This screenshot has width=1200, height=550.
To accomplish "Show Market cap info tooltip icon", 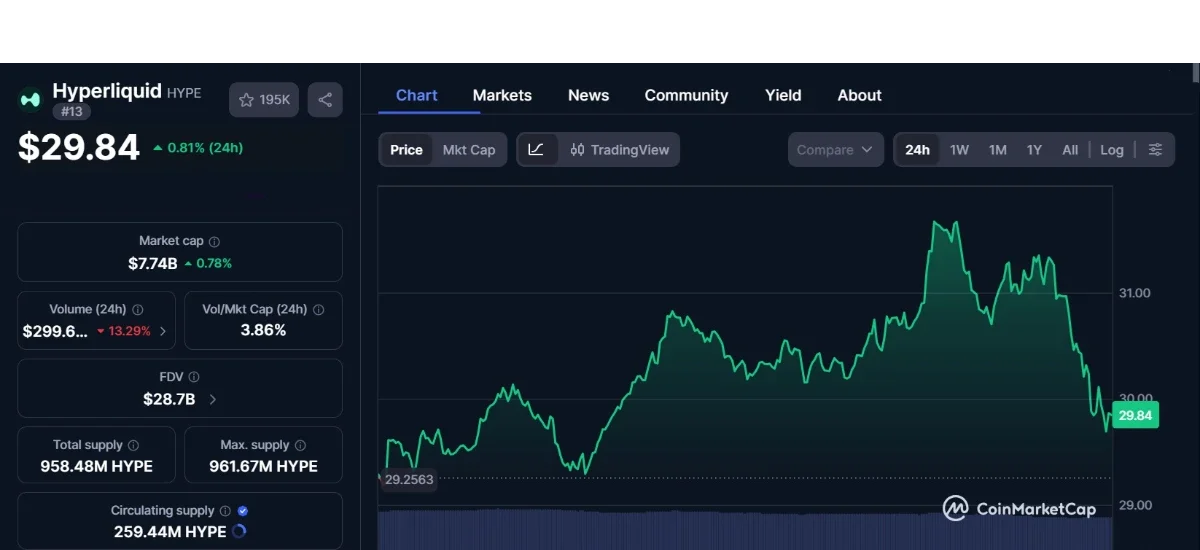I will point(214,241).
